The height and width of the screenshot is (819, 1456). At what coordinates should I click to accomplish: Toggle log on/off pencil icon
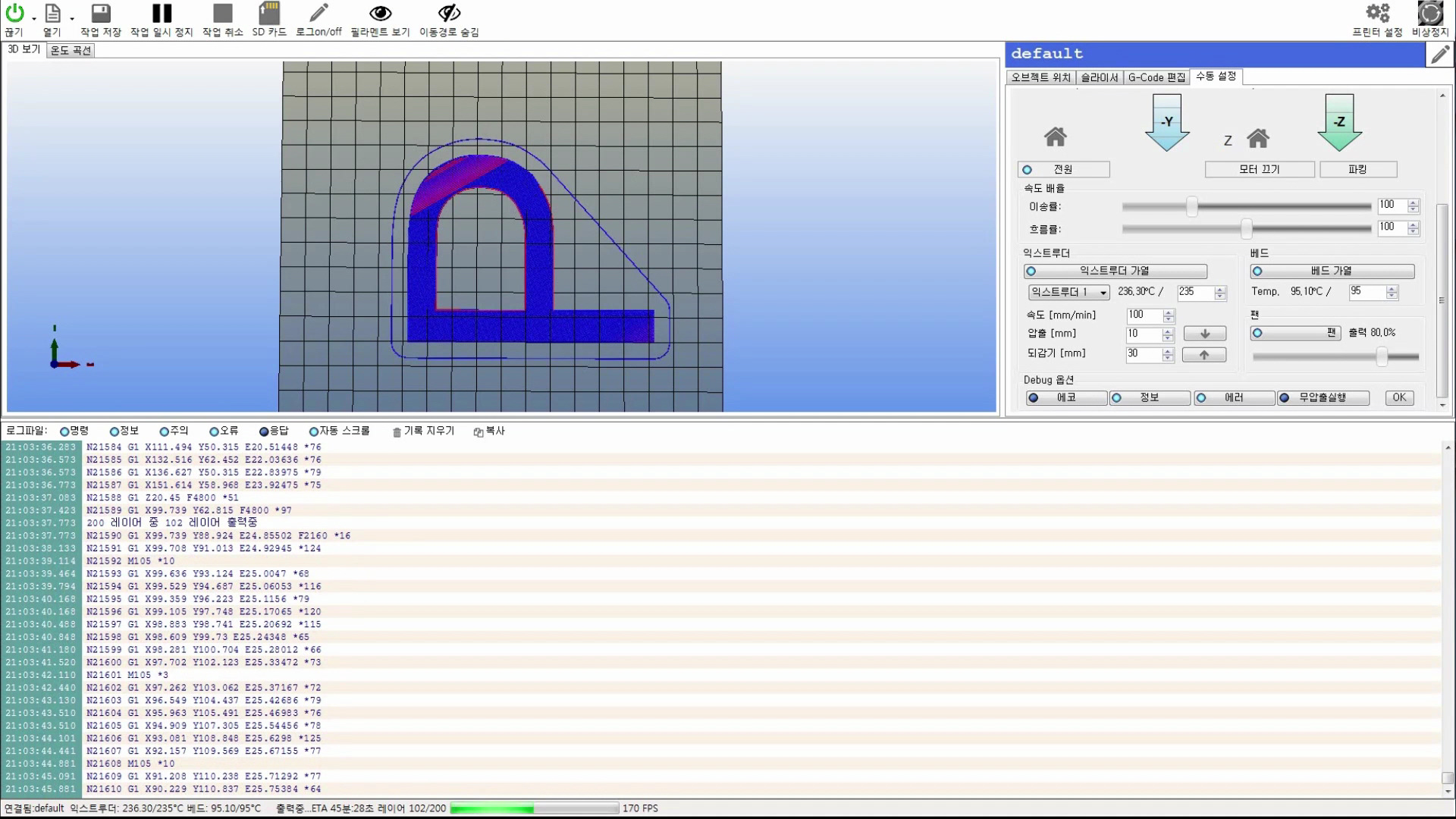(x=318, y=13)
